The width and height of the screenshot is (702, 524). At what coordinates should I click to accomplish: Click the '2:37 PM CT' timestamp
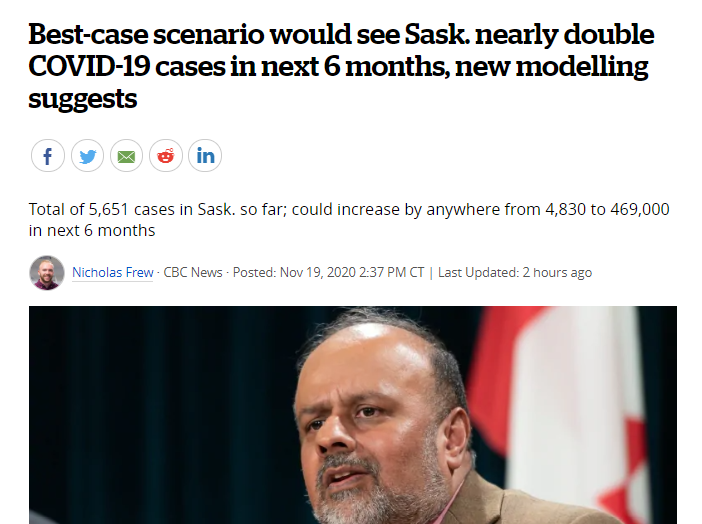[392, 272]
